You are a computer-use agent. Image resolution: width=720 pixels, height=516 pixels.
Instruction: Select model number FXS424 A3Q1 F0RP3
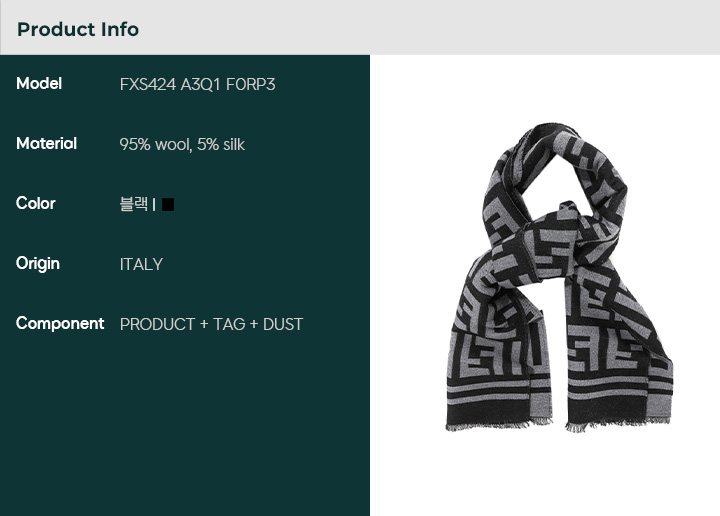point(197,84)
